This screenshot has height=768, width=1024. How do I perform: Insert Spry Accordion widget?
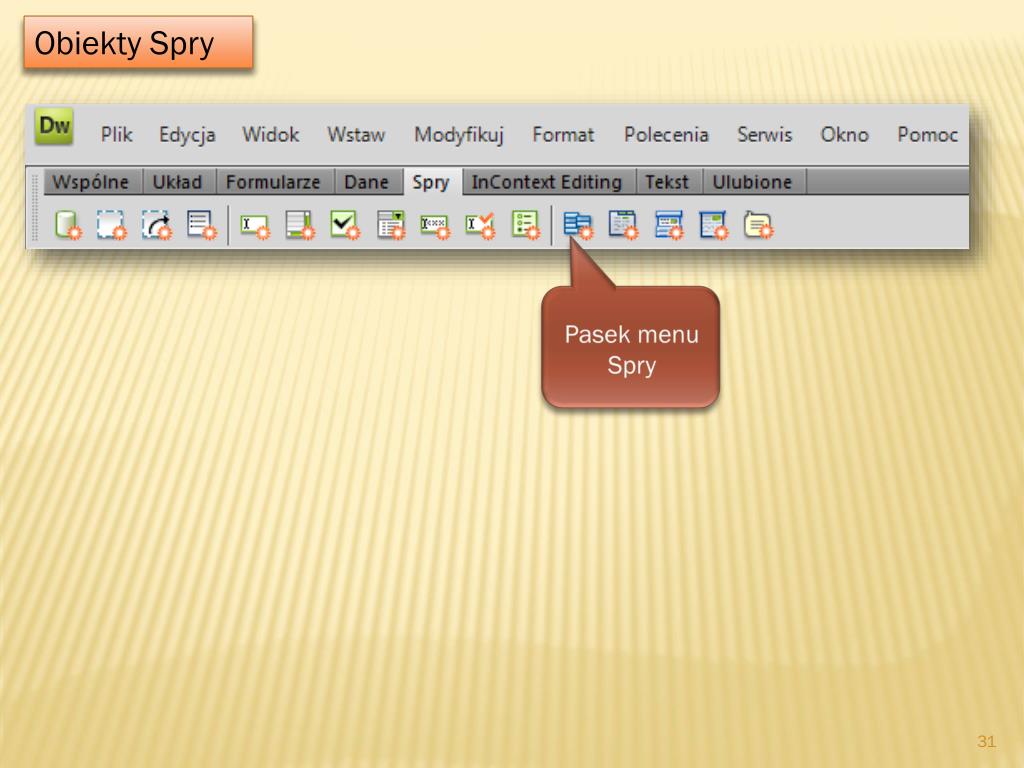669,225
